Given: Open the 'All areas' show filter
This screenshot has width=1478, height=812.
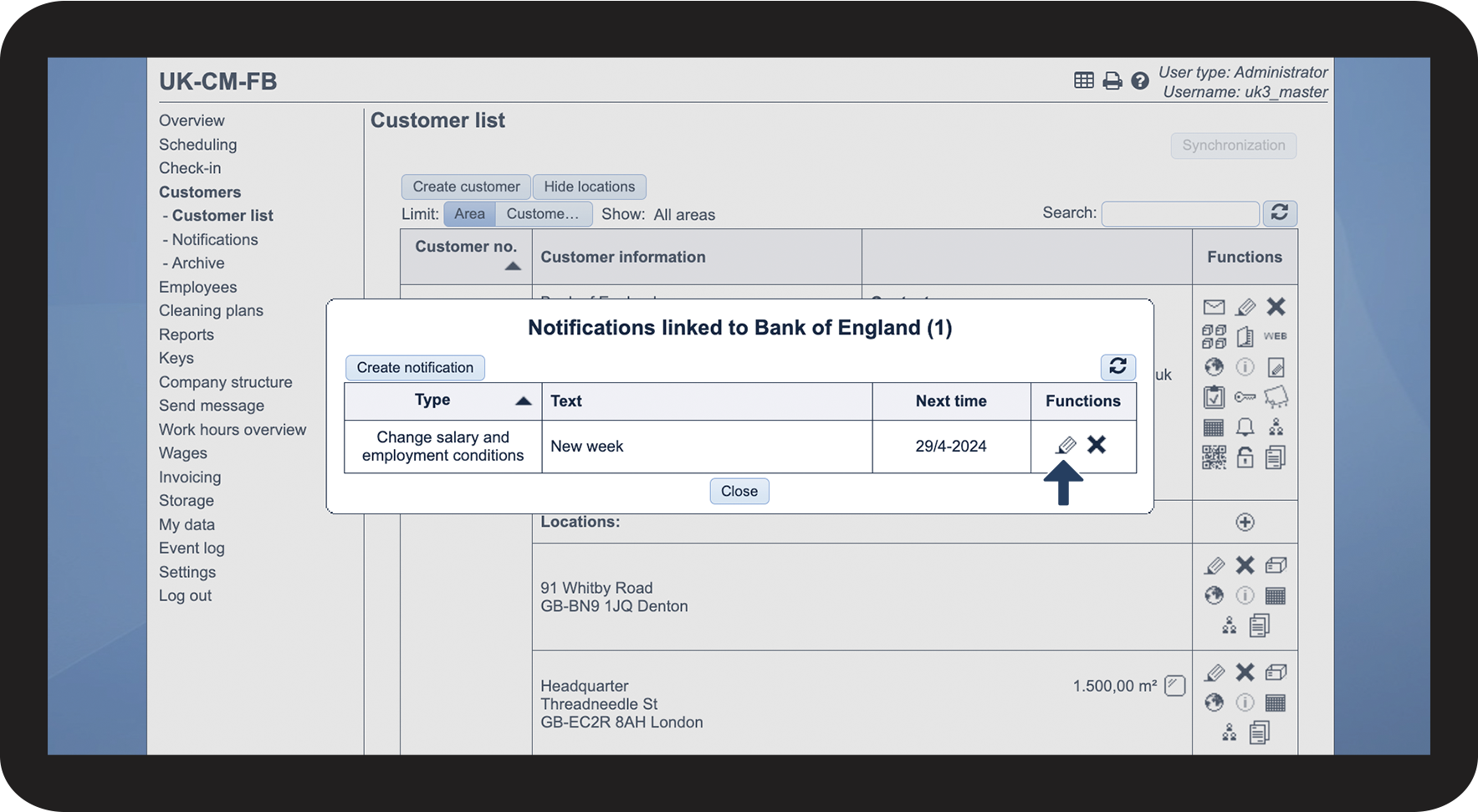Looking at the screenshot, I should tap(684, 215).
